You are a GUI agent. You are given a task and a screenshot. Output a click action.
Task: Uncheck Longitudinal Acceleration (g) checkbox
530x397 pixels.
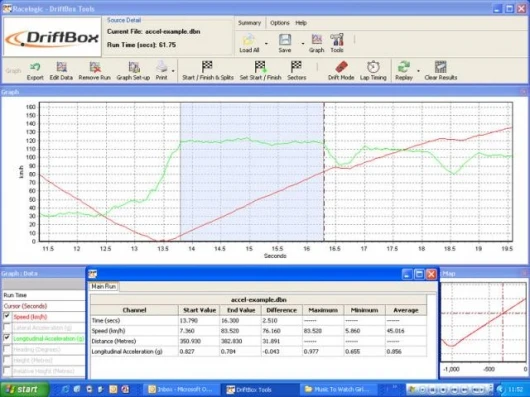(6, 338)
